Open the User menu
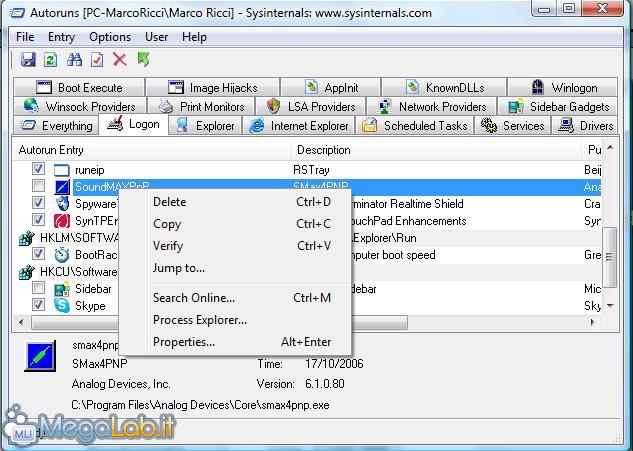633x451 pixels. (156, 37)
